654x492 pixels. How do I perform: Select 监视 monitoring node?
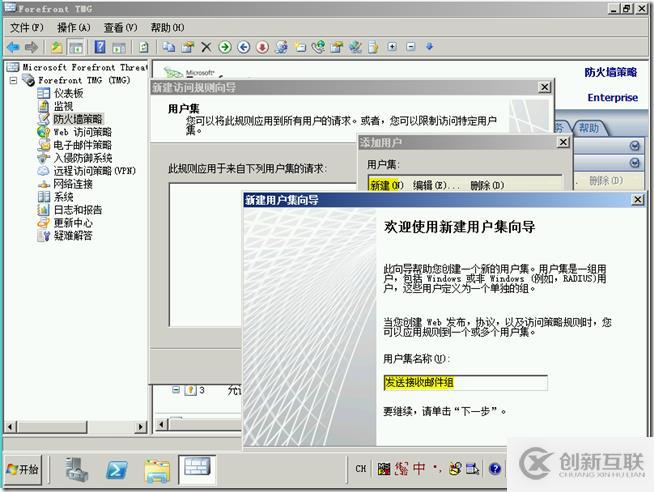point(63,106)
